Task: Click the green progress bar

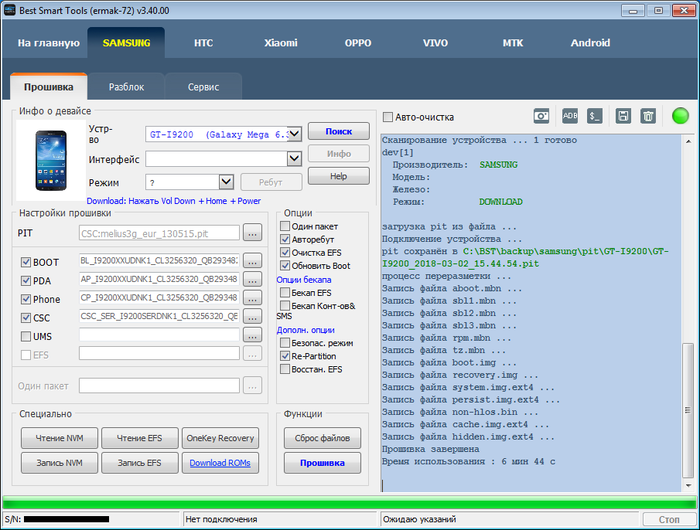Action: (350, 502)
